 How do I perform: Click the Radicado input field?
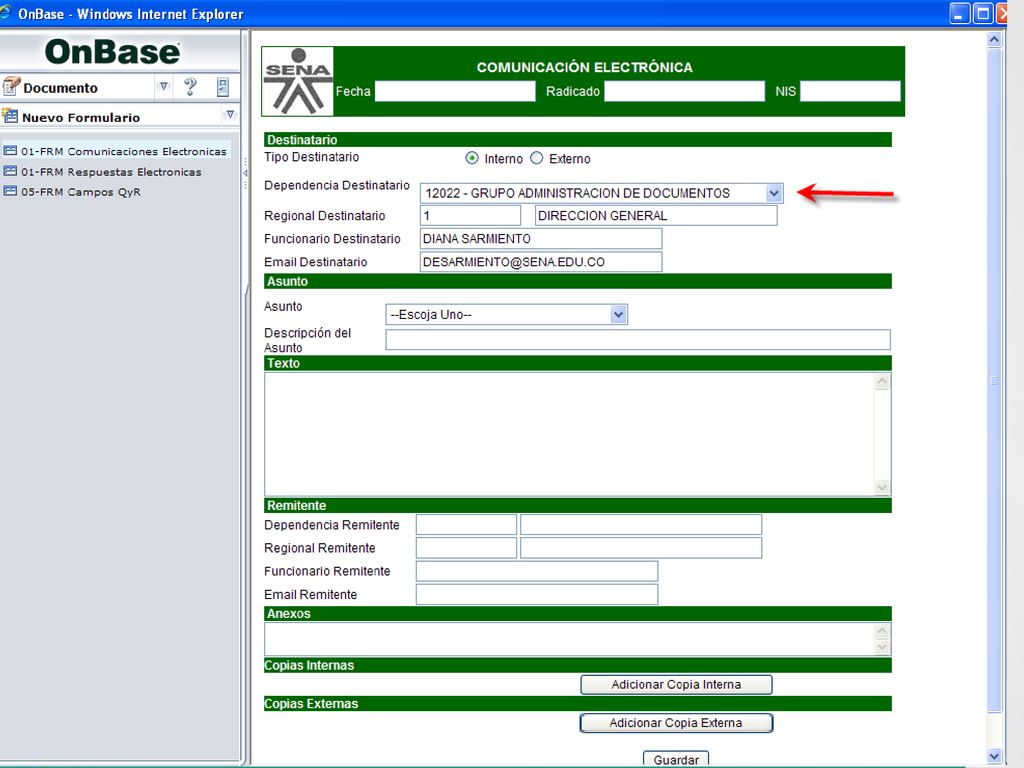[x=684, y=91]
